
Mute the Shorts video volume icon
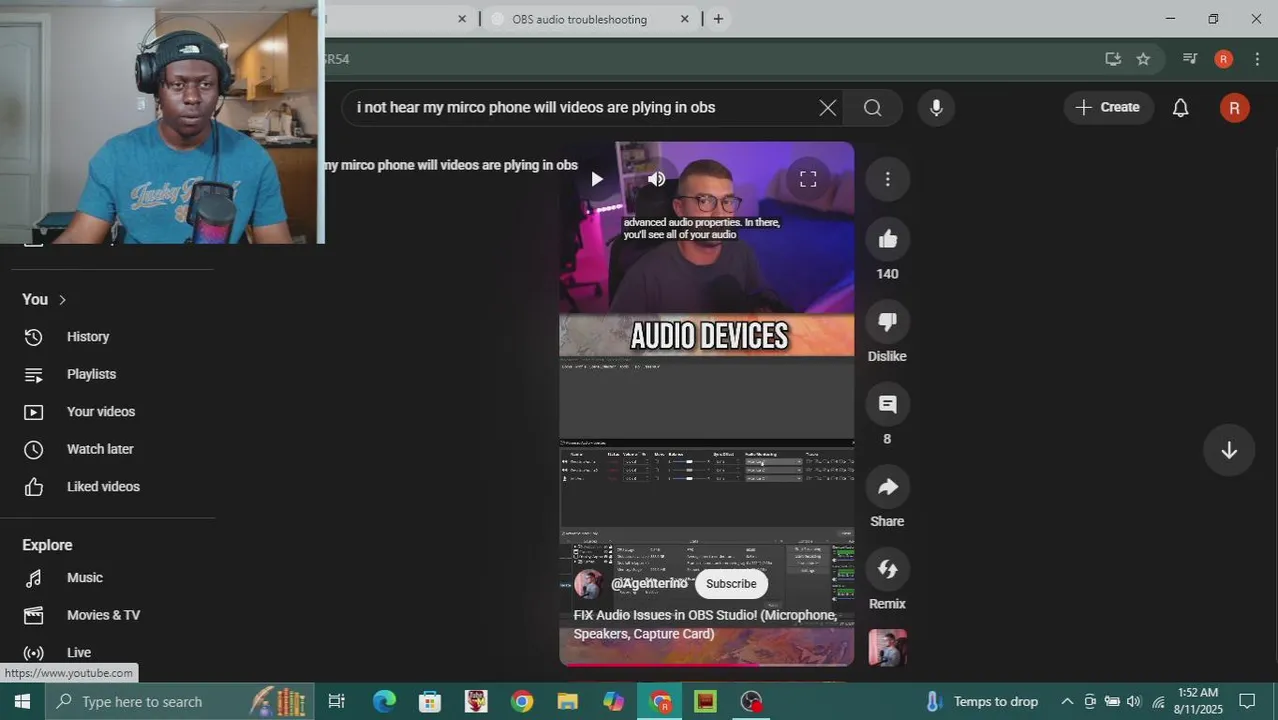pyautogui.click(x=656, y=179)
